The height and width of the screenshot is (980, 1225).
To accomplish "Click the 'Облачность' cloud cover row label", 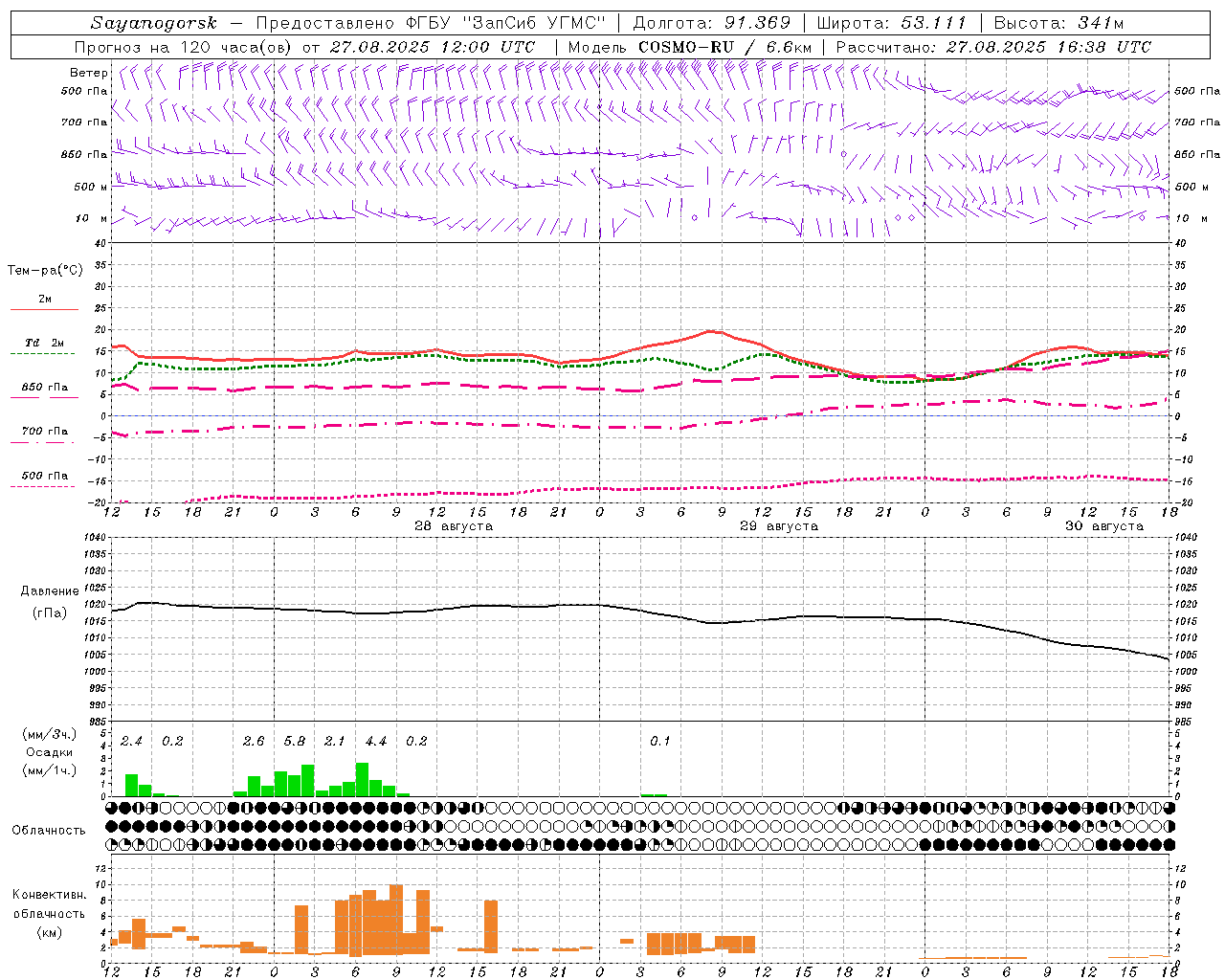I will pyautogui.click(x=49, y=830).
